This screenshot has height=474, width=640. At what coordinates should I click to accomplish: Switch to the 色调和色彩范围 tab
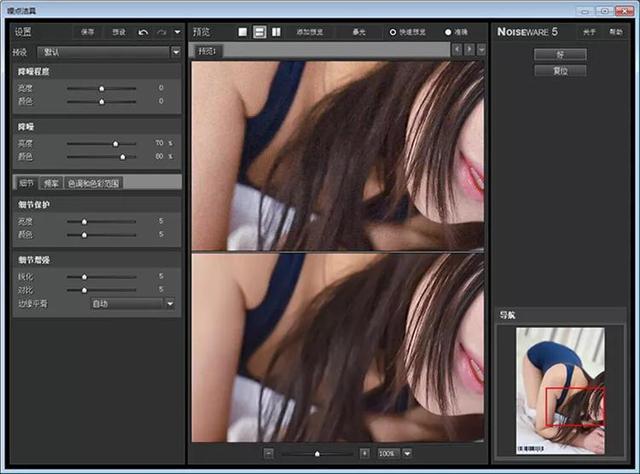tap(93, 183)
